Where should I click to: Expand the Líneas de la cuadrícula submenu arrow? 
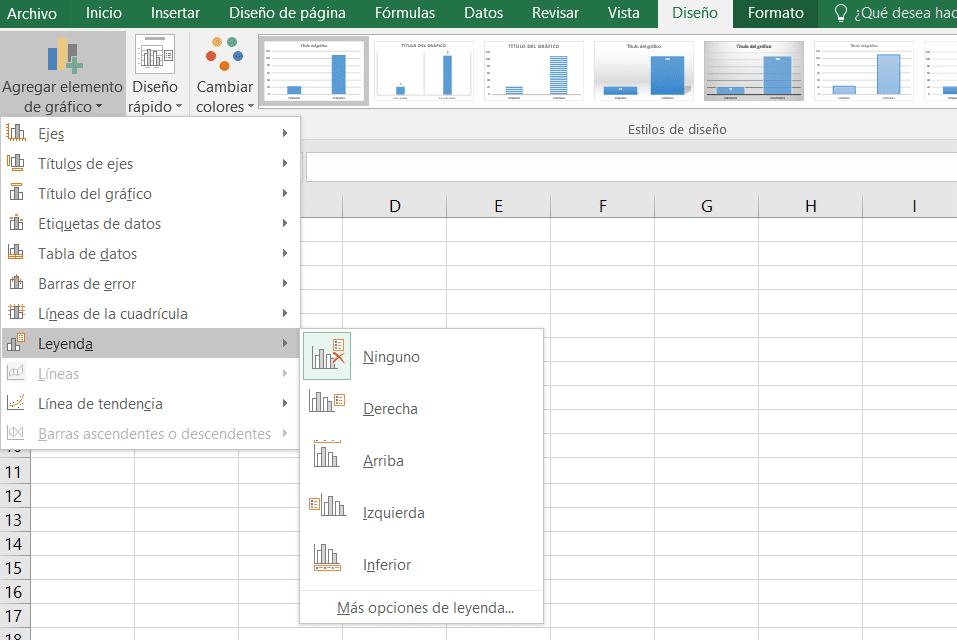tap(284, 312)
